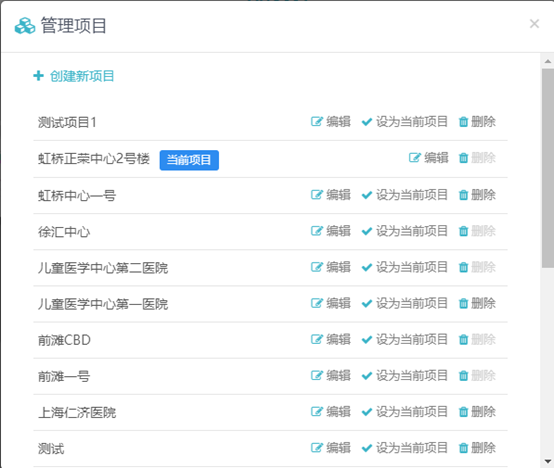Click 编辑 text for 测试项目1
Viewport: 554px width, 468px height.
click(338, 122)
